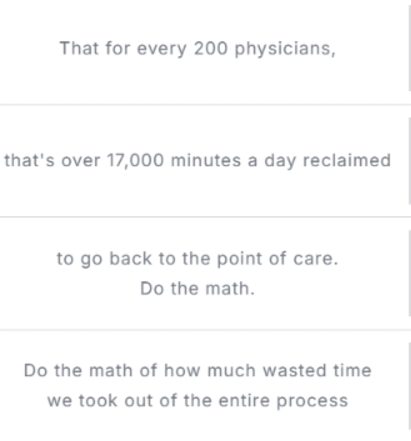Click the vertical bar beside the "wasted time" caption
Screen dimensions: 411x441
point(410,386)
